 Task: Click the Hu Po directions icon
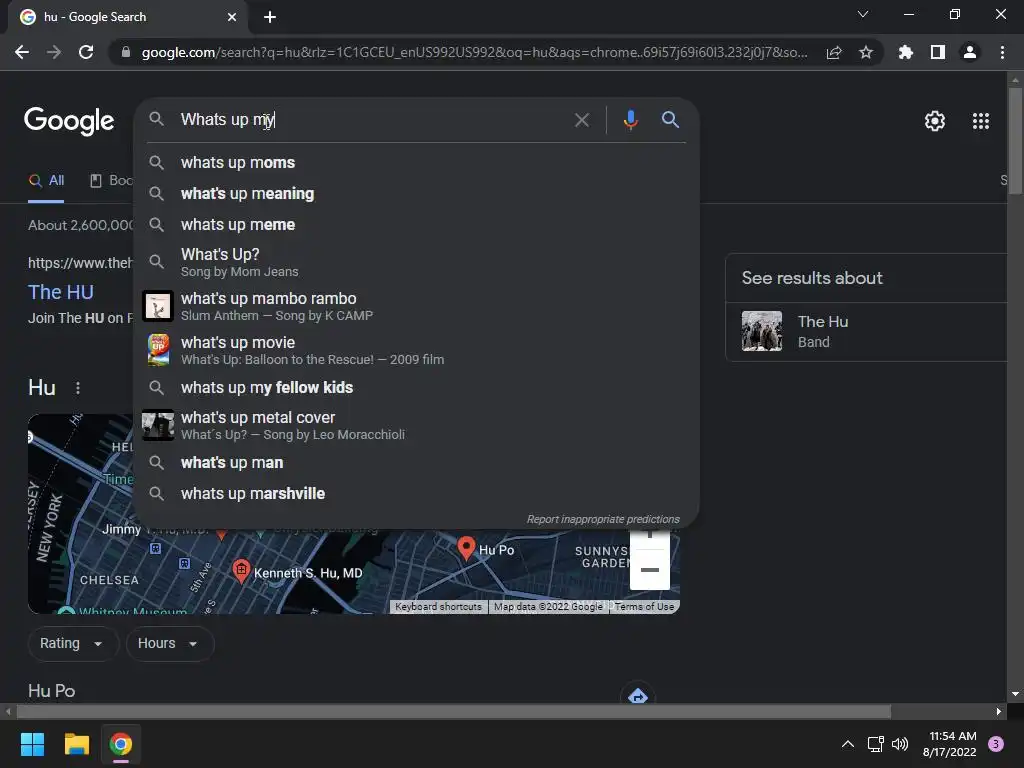[x=638, y=696]
